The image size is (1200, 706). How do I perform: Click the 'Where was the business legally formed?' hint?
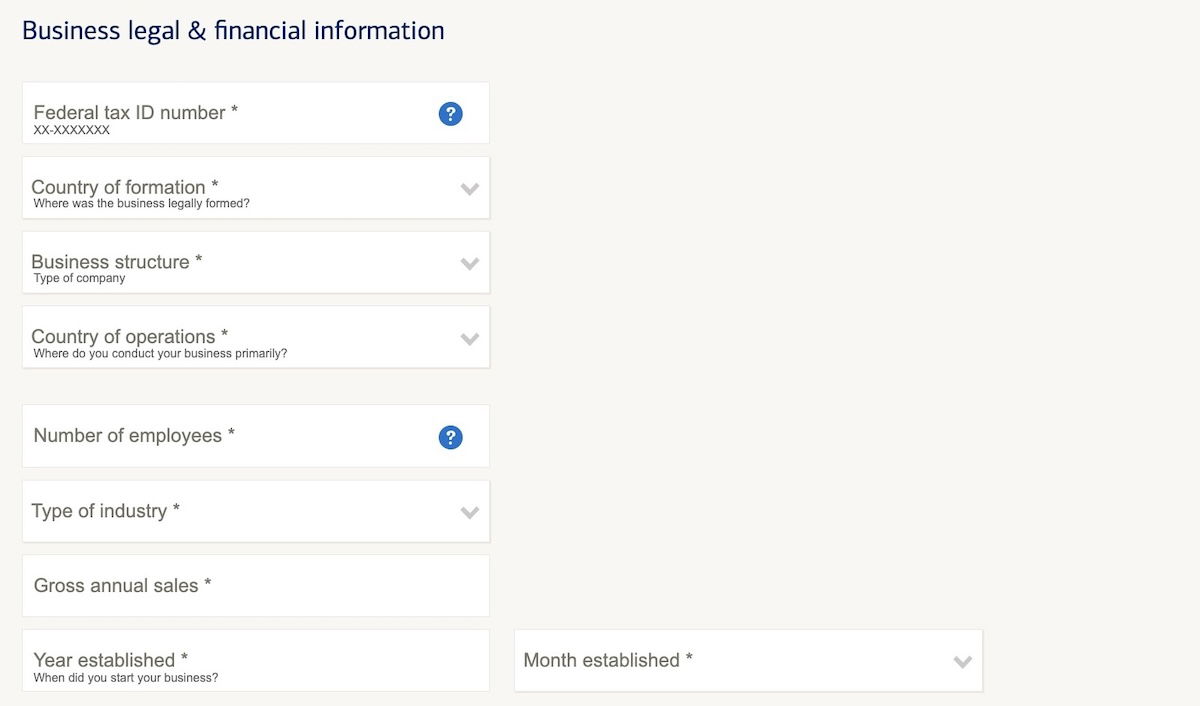142,204
